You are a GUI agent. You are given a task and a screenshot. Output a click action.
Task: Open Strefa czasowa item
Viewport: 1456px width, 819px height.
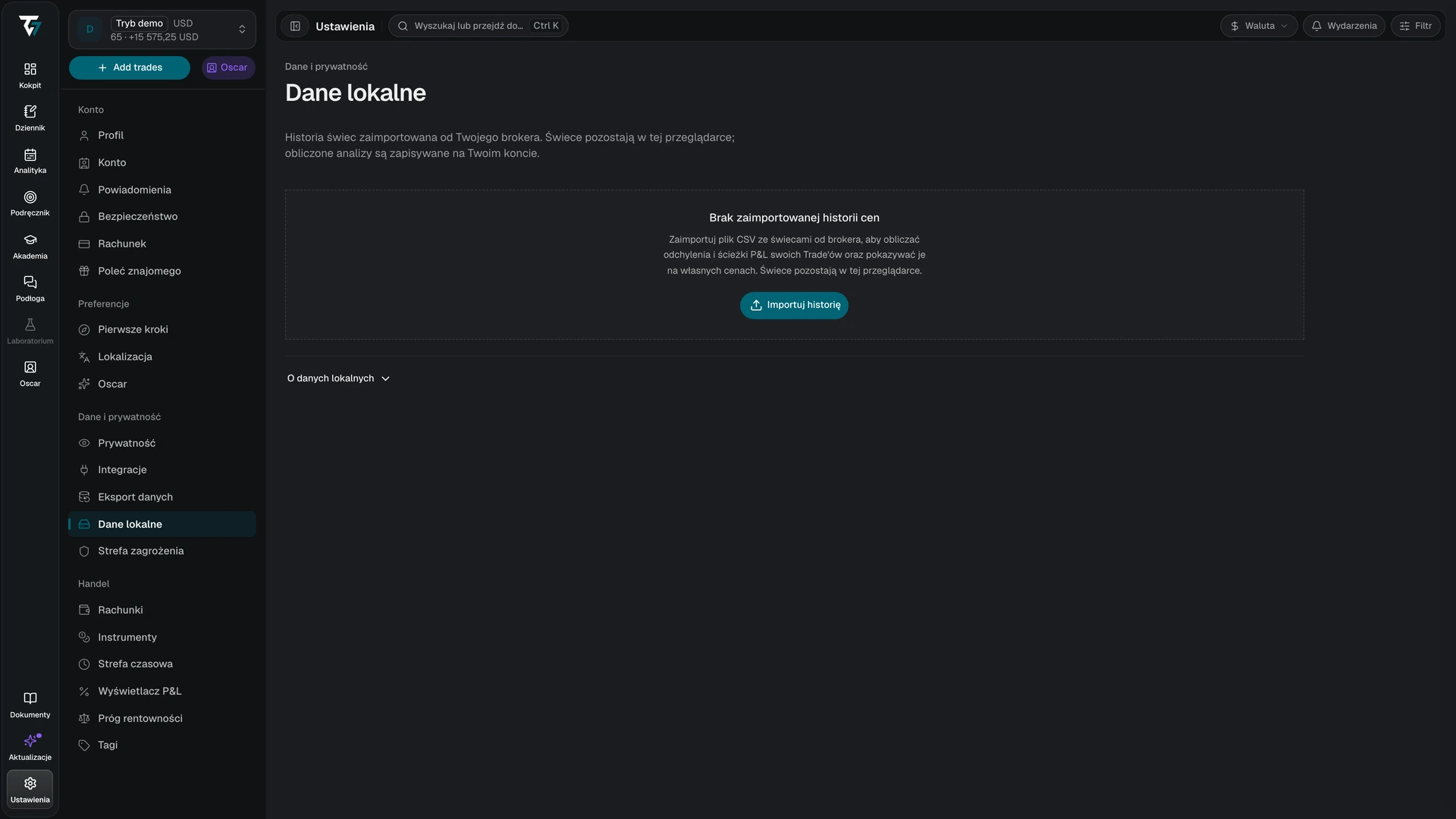pos(162,664)
